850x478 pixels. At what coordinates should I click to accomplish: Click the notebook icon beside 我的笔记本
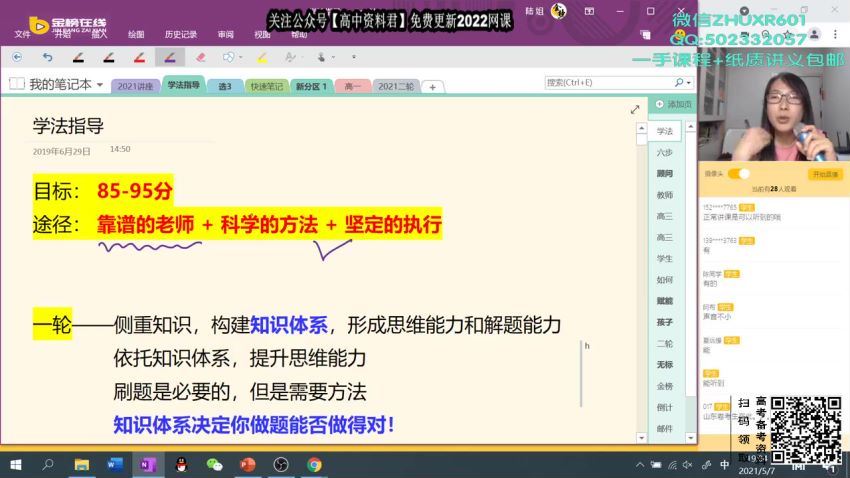[17, 84]
